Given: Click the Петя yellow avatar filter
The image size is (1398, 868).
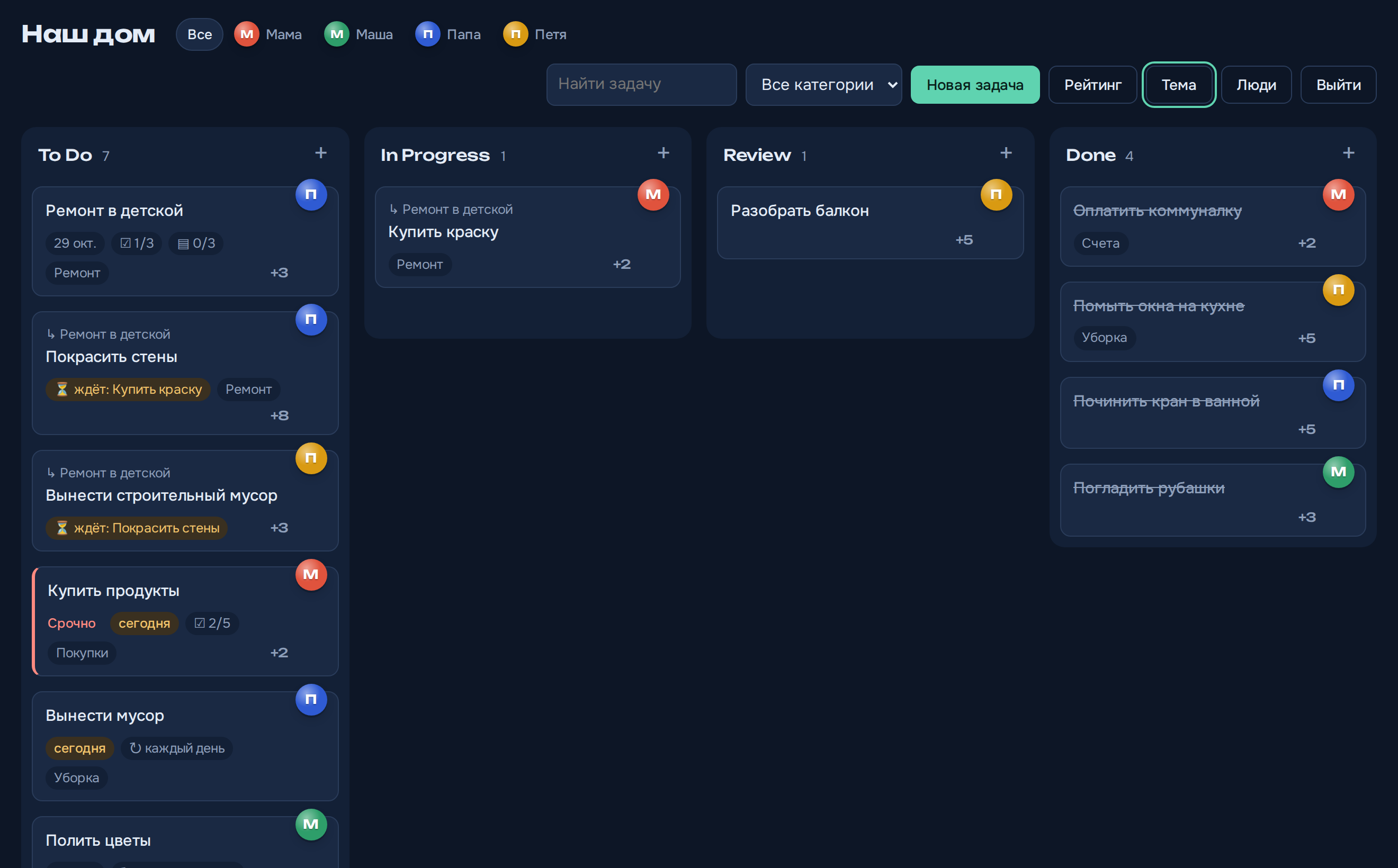Looking at the screenshot, I should pos(516,34).
